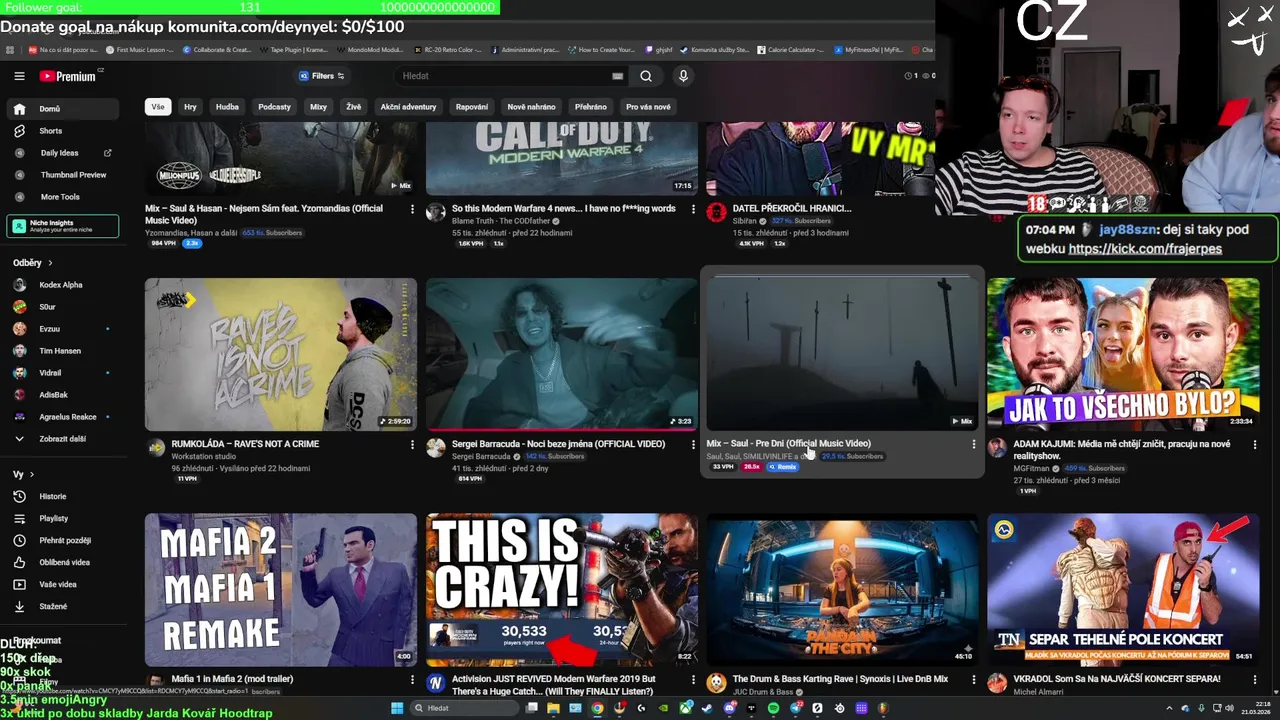Select the Vše filter chip
This screenshot has width=1280, height=720.
pos(157,107)
